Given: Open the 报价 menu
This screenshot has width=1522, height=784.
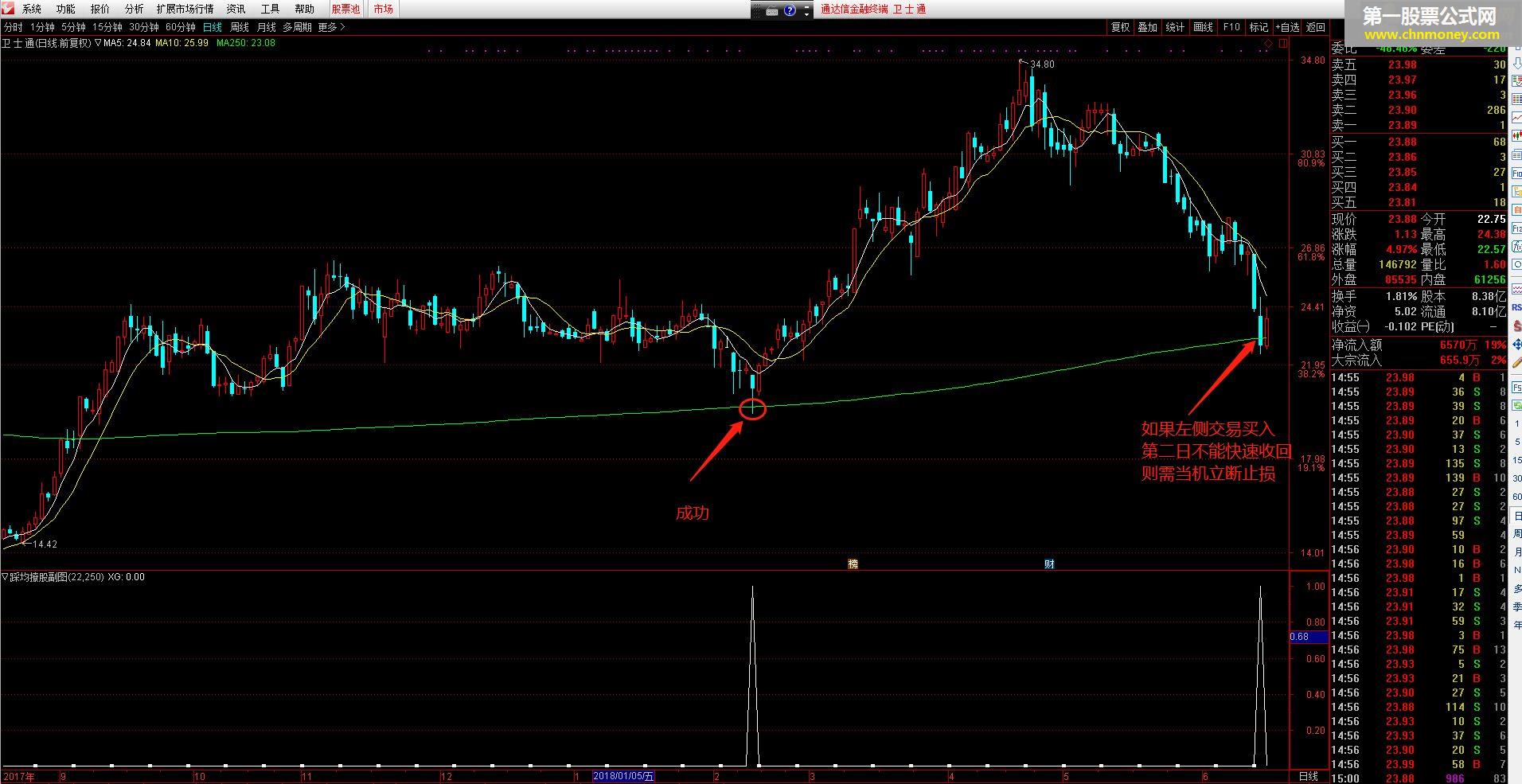Looking at the screenshot, I should 100,9.
